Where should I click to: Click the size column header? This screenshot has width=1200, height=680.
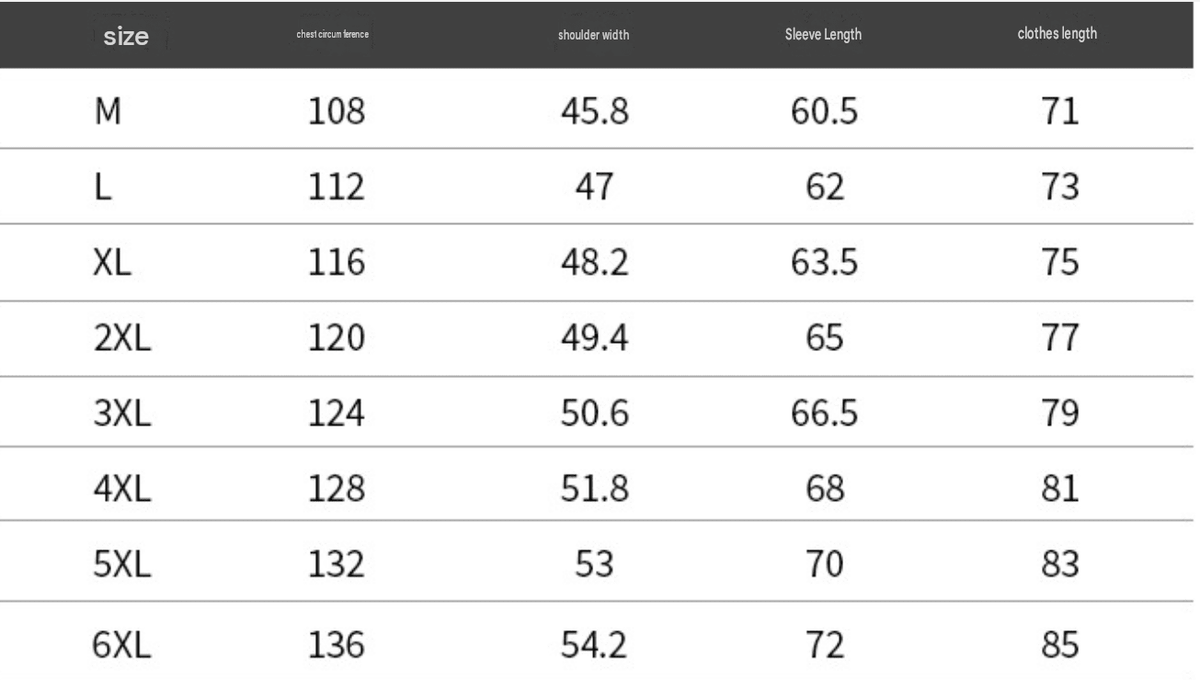tap(127, 38)
